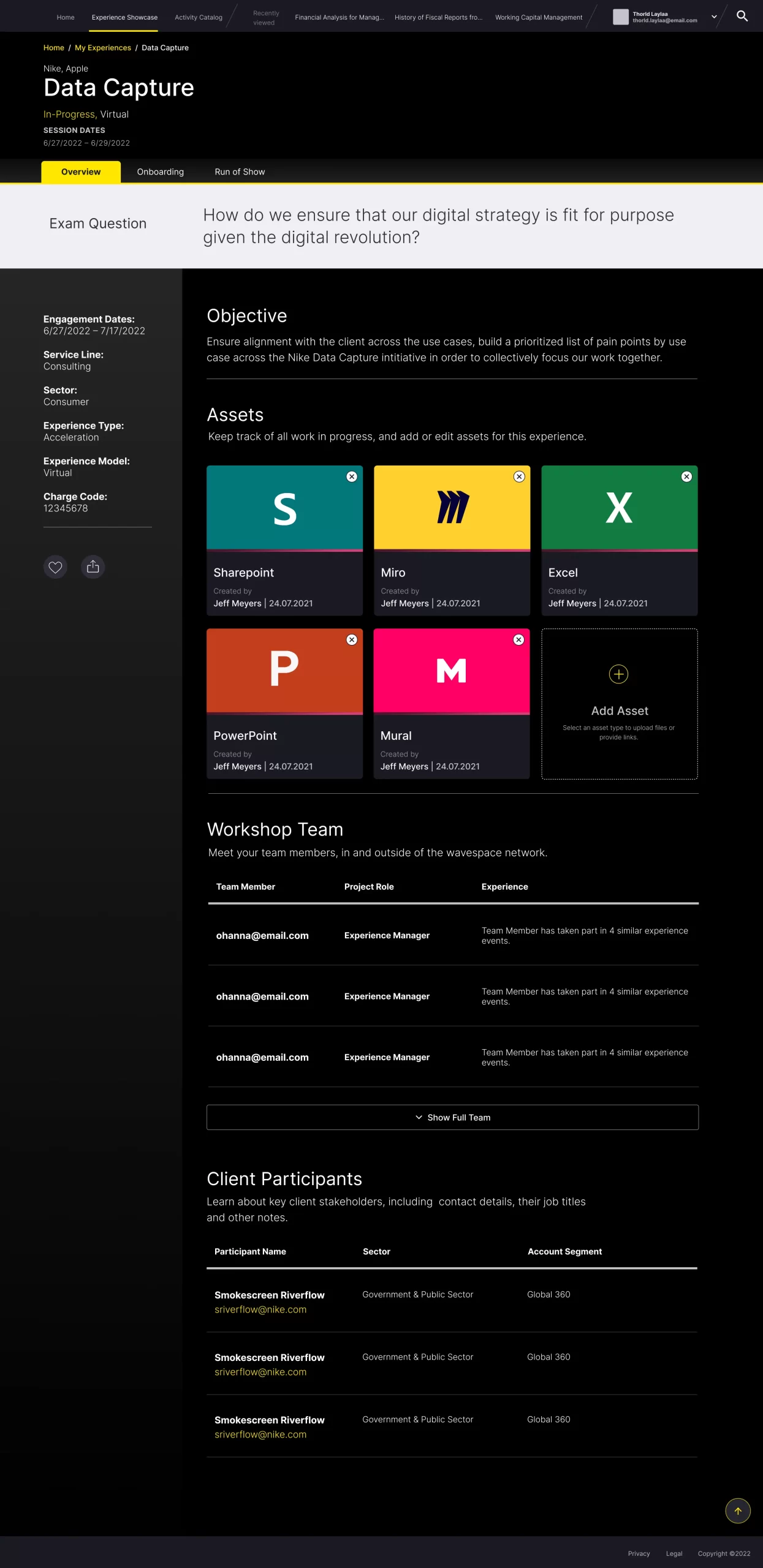The width and height of the screenshot is (763, 1568).
Task: Click the PowerPoint asset title
Action: coord(245,736)
